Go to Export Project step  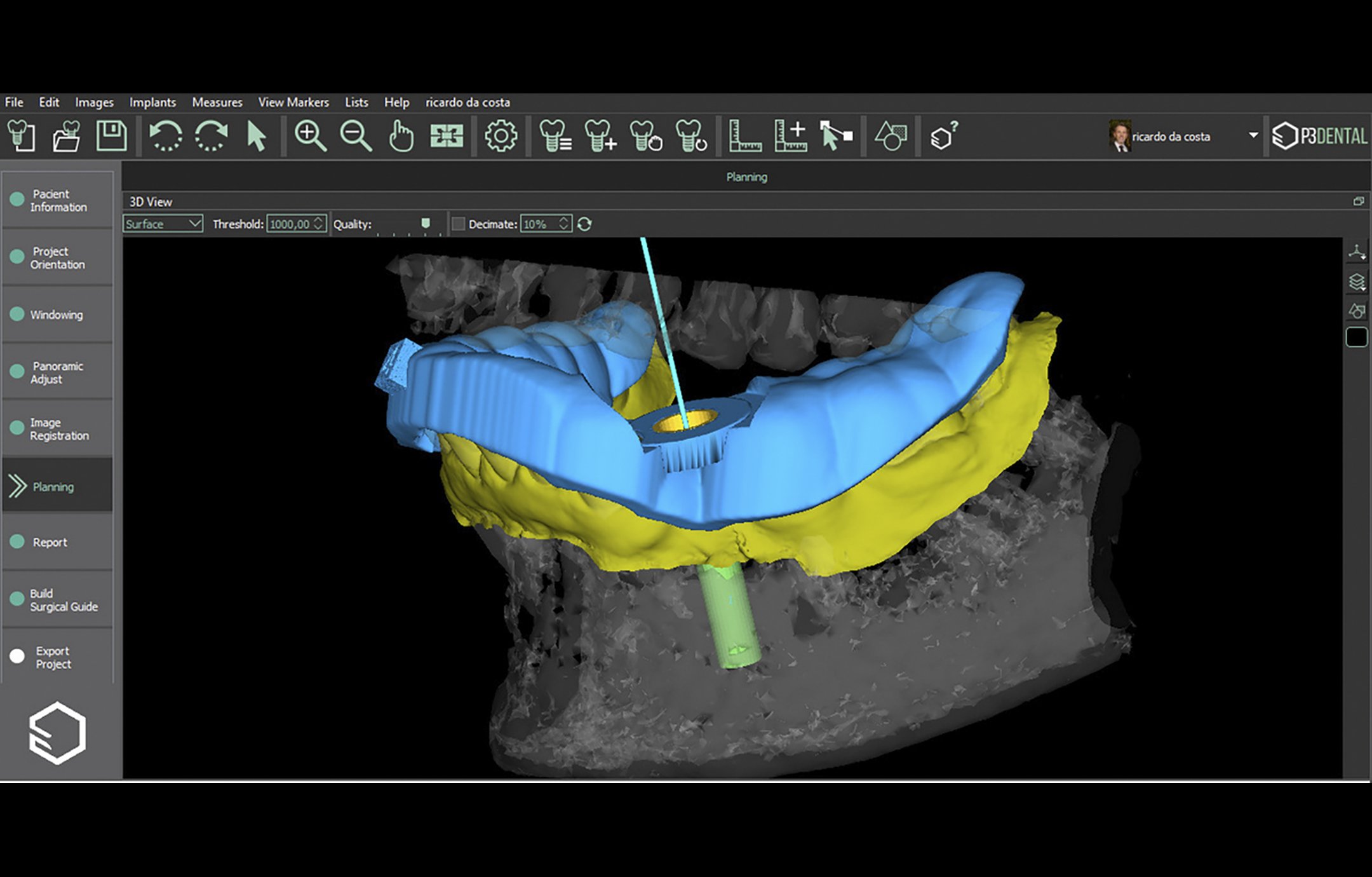click(x=57, y=656)
